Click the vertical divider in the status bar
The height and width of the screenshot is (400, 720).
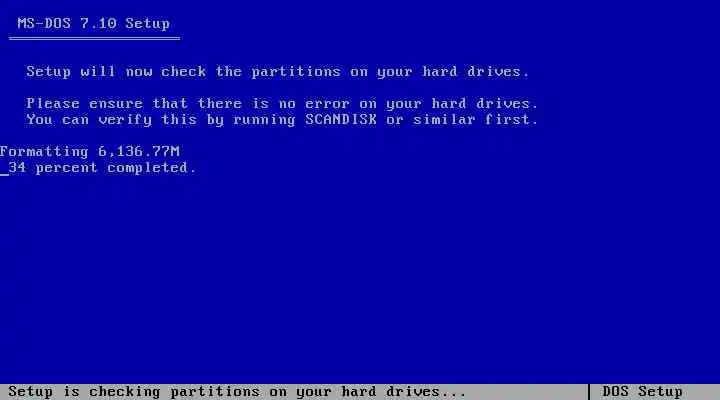(589, 392)
